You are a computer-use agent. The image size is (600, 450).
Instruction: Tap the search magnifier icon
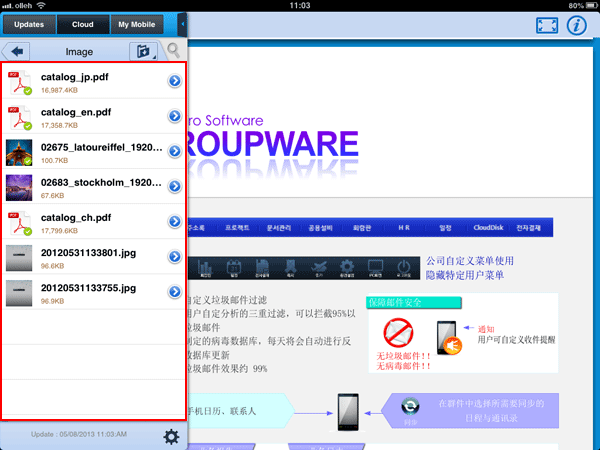coord(174,50)
